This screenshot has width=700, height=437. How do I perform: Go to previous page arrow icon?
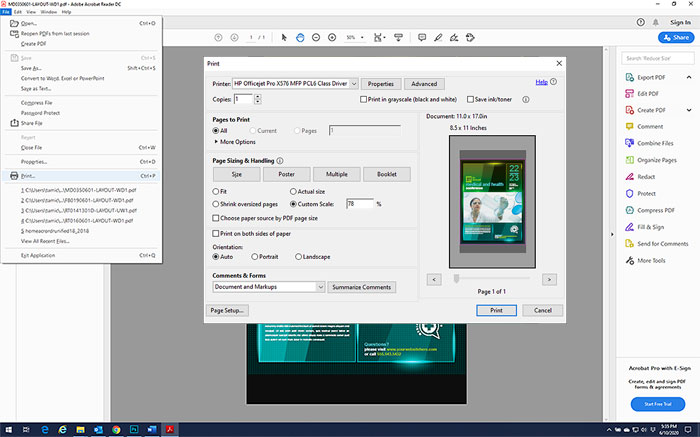(x=218, y=37)
